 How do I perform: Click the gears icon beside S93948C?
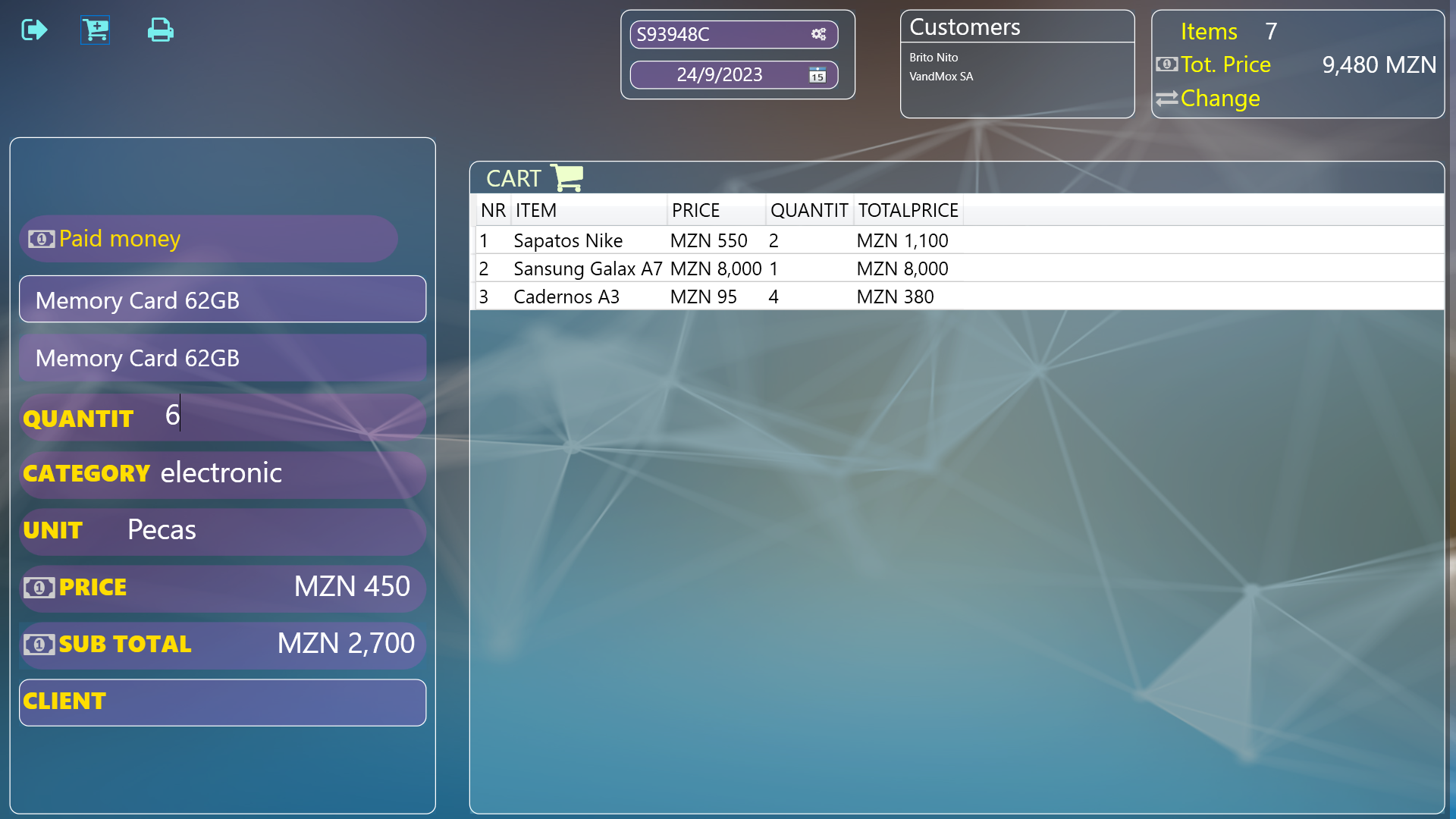coord(818,34)
